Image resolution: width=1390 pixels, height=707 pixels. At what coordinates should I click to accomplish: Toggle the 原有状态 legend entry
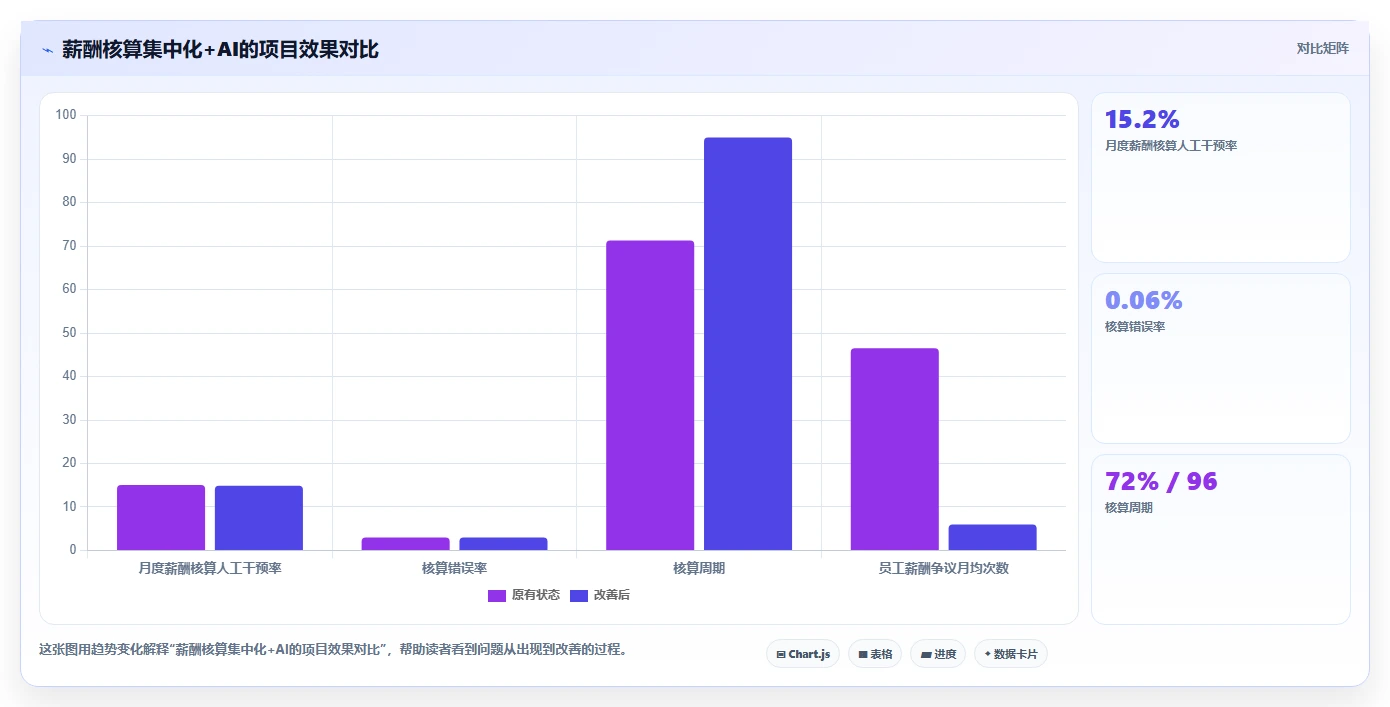(524, 595)
